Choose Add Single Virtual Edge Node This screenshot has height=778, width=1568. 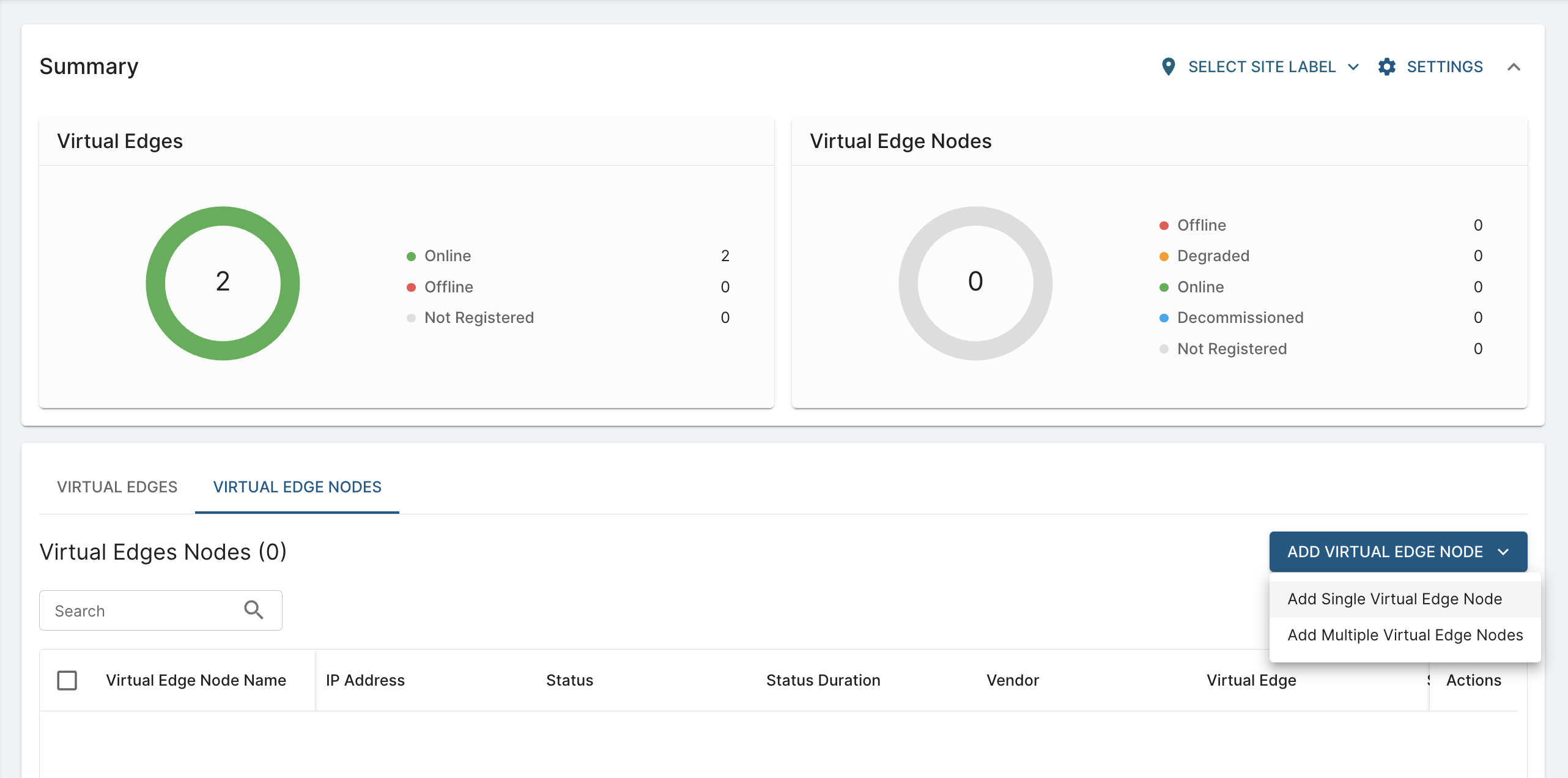pyautogui.click(x=1405, y=599)
